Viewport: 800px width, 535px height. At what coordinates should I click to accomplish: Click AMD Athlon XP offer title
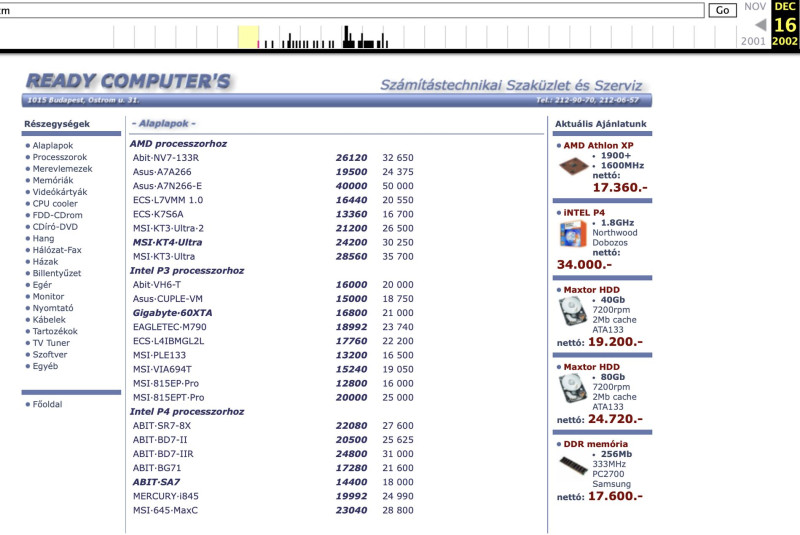pyautogui.click(x=598, y=146)
